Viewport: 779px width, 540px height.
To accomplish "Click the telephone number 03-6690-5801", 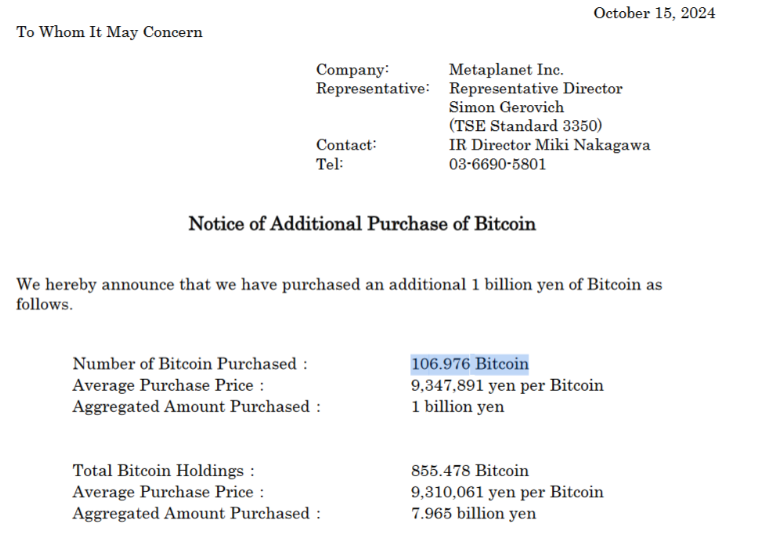I will [x=497, y=164].
